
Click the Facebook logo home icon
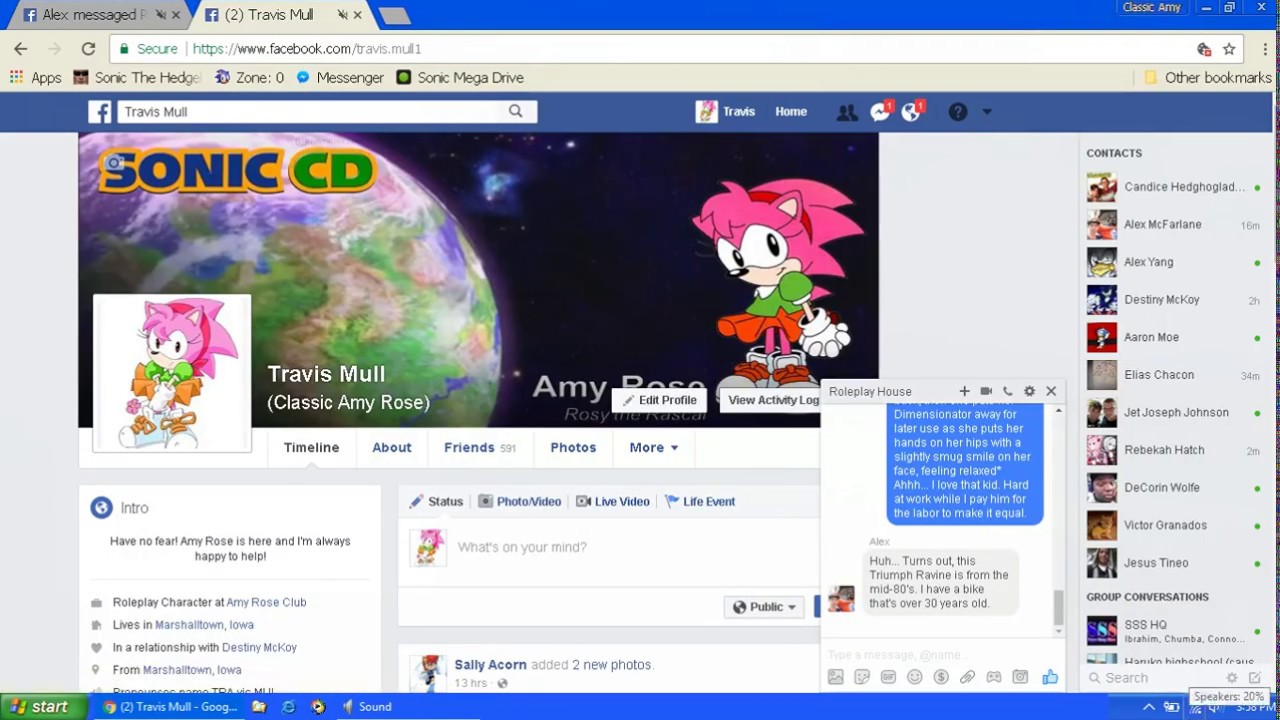pos(99,112)
